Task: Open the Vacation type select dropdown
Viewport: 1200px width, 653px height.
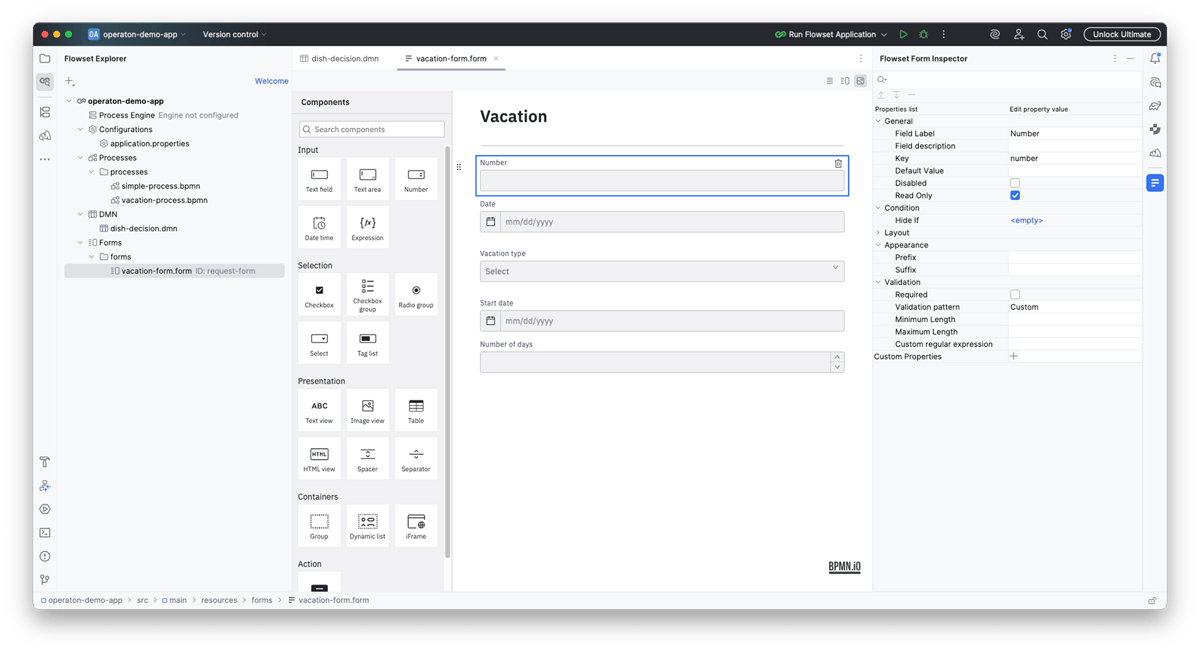Action: (x=662, y=271)
